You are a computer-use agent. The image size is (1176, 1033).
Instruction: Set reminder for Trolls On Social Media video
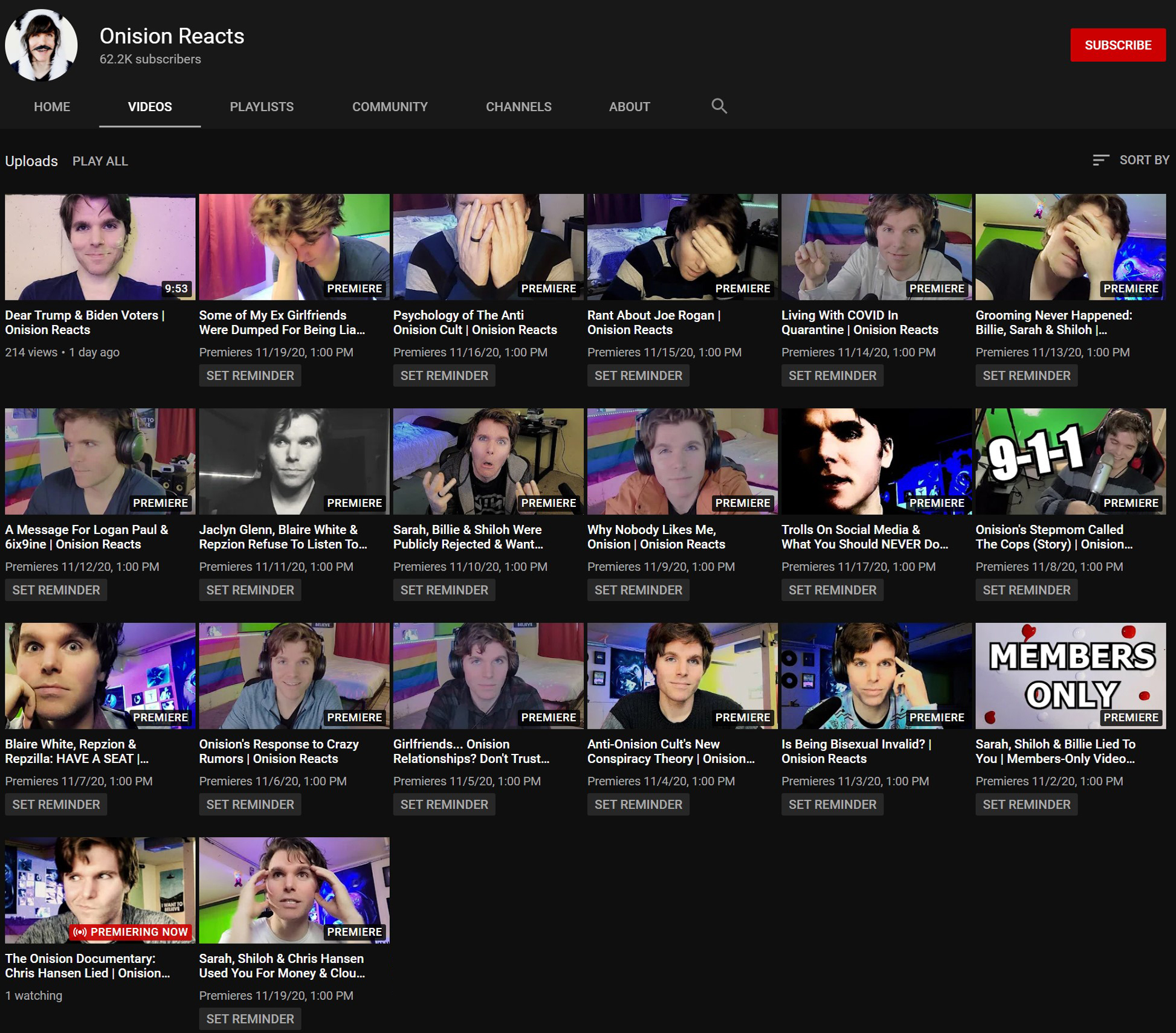(832, 590)
